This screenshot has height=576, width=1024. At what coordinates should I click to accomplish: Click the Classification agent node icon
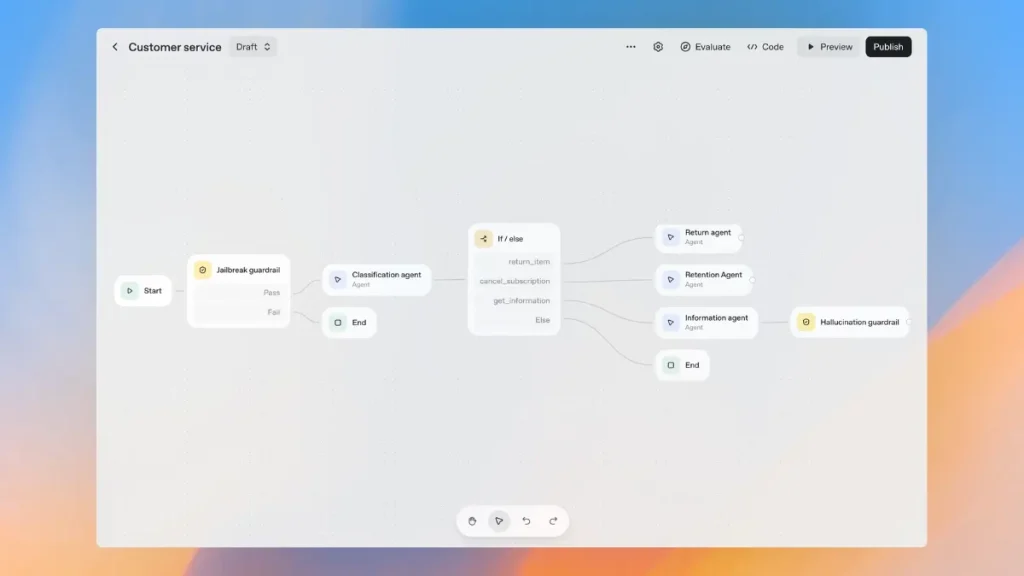[337, 279]
